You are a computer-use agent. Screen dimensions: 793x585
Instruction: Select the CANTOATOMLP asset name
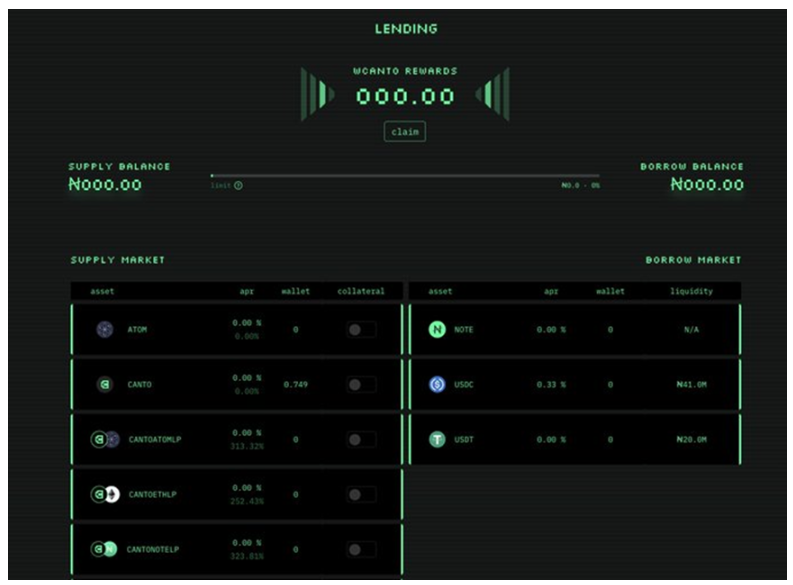(155, 439)
